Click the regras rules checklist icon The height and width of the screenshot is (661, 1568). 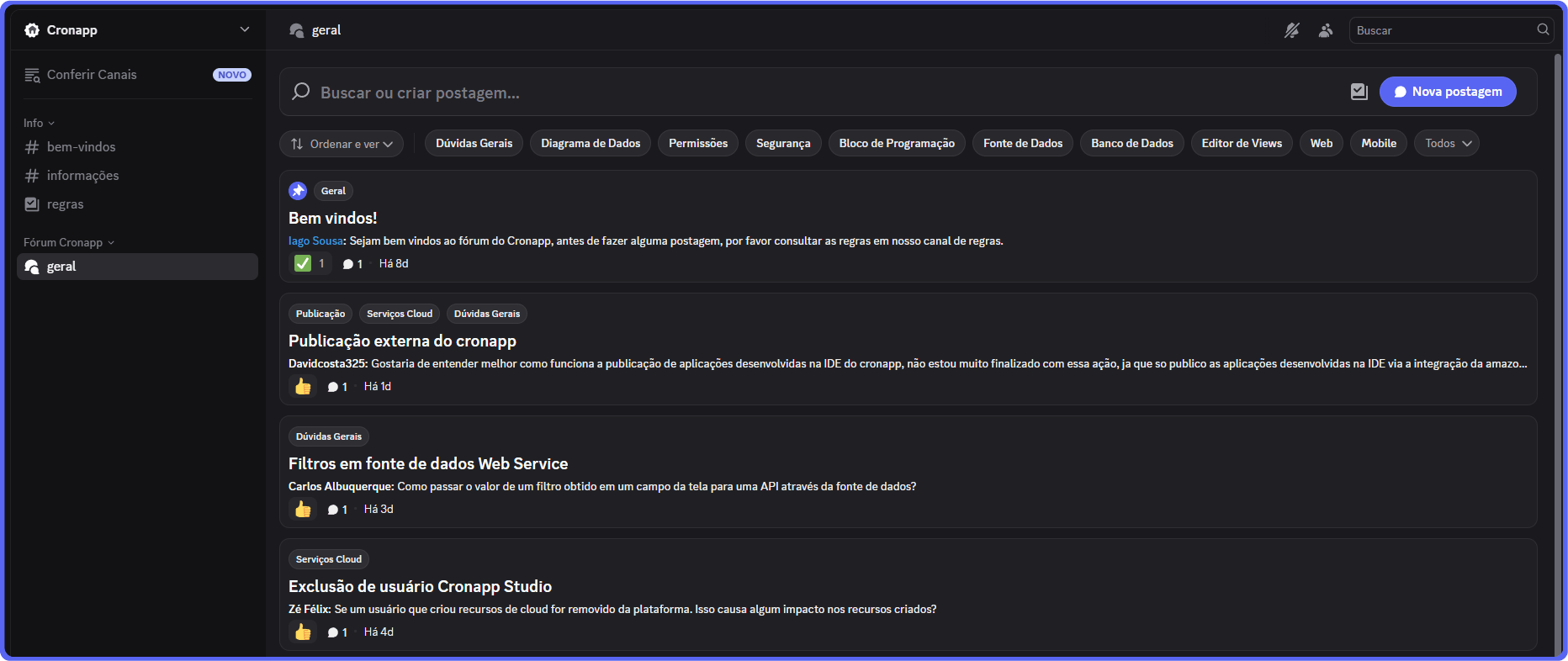click(x=32, y=204)
